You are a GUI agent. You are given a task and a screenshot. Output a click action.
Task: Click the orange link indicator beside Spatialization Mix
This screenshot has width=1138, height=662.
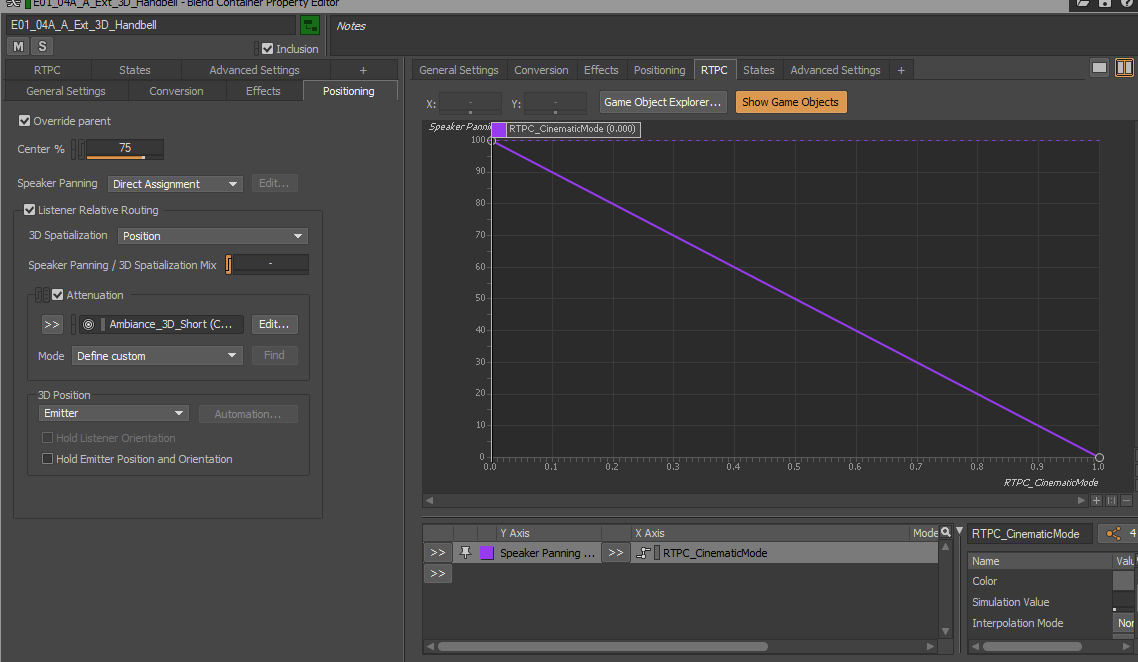tap(229, 265)
